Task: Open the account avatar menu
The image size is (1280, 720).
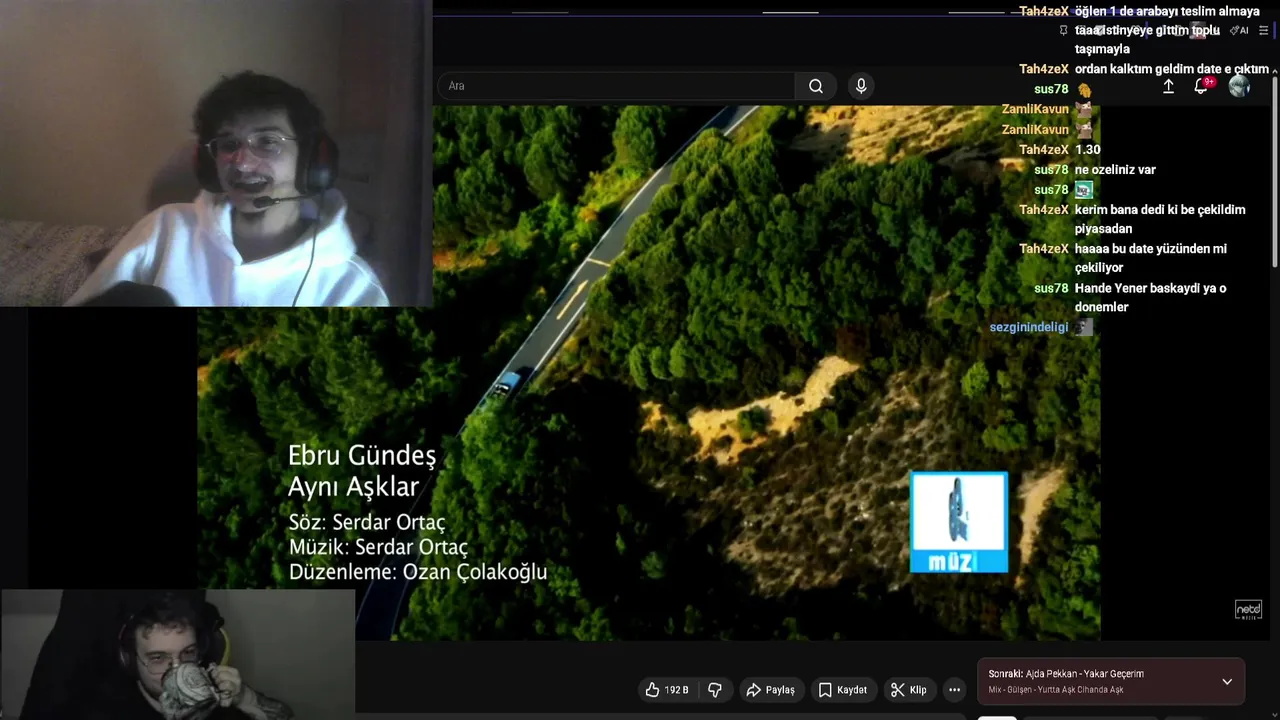Action: 1240,87
